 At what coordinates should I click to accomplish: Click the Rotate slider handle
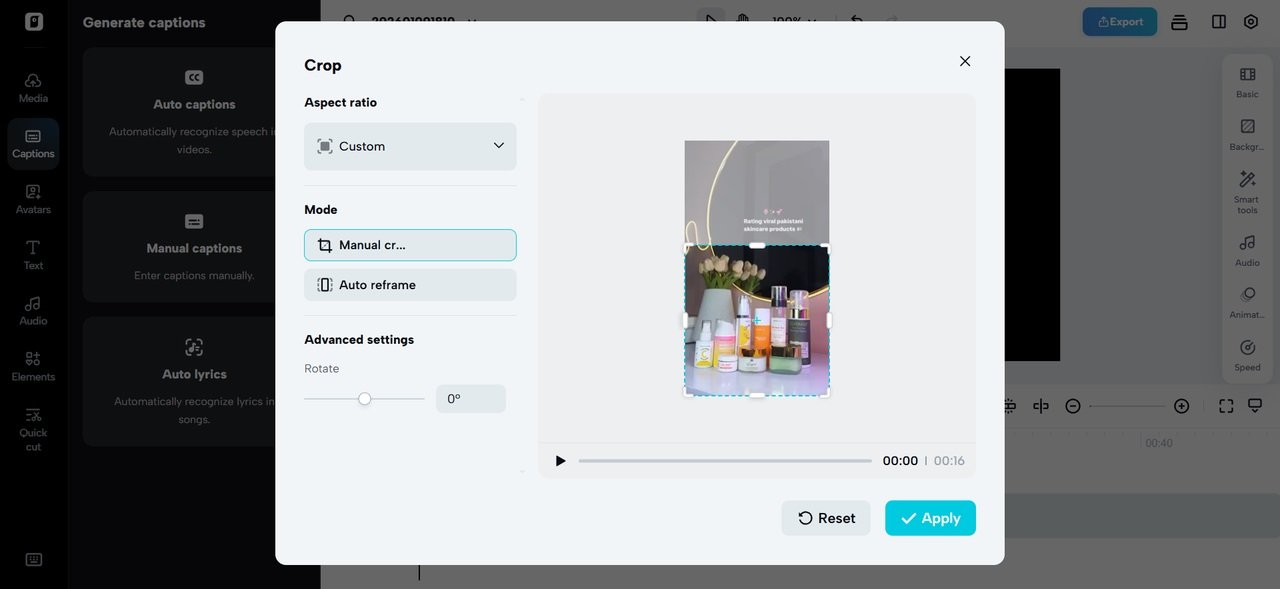pyautogui.click(x=365, y=399)
